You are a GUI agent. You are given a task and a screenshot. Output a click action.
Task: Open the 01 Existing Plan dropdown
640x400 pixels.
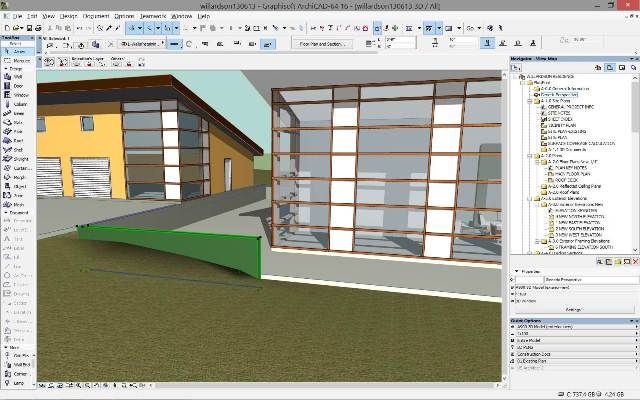coord(575,361)
